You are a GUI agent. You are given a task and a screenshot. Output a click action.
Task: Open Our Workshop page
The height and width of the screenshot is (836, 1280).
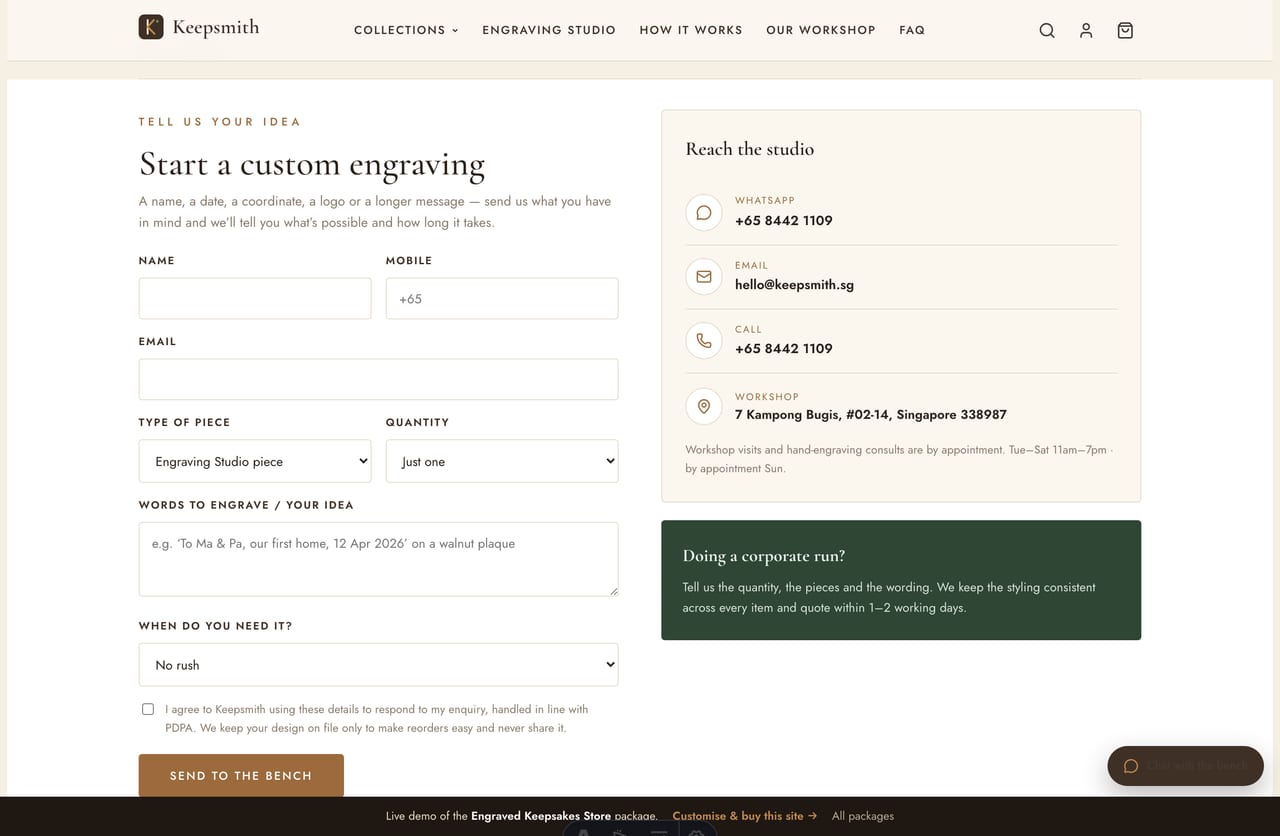tap(821, 30)
